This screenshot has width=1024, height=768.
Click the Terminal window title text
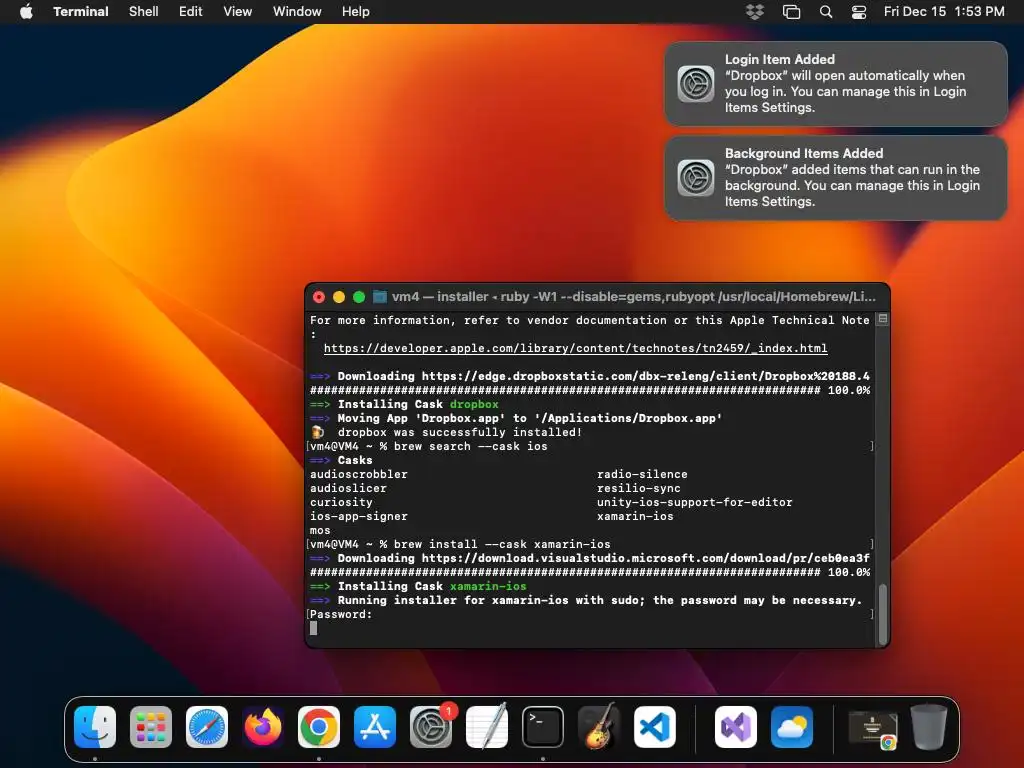click(x=633, y=296)
